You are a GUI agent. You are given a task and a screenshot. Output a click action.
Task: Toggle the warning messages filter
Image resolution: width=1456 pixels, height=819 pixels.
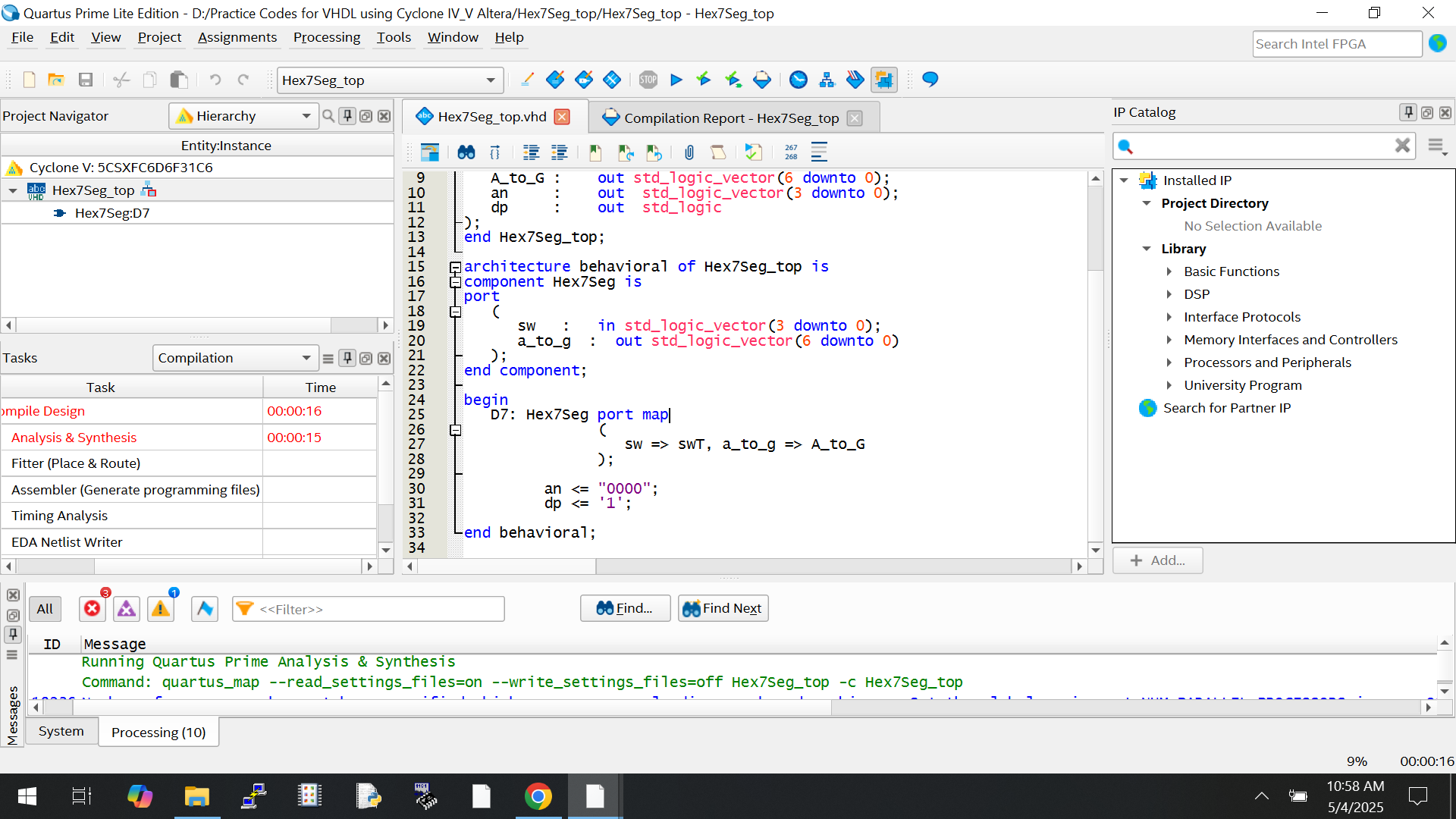point(161,608)
